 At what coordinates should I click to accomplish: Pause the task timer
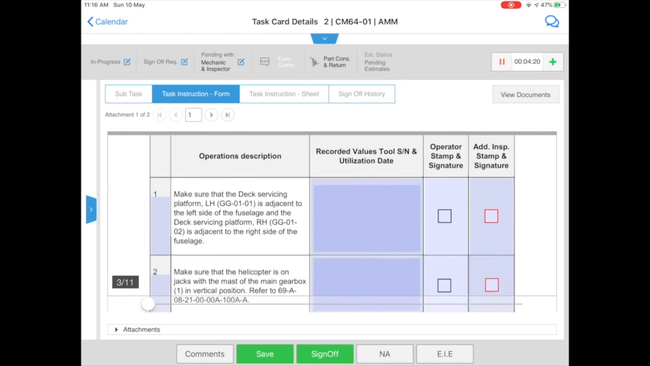[502, 62]
